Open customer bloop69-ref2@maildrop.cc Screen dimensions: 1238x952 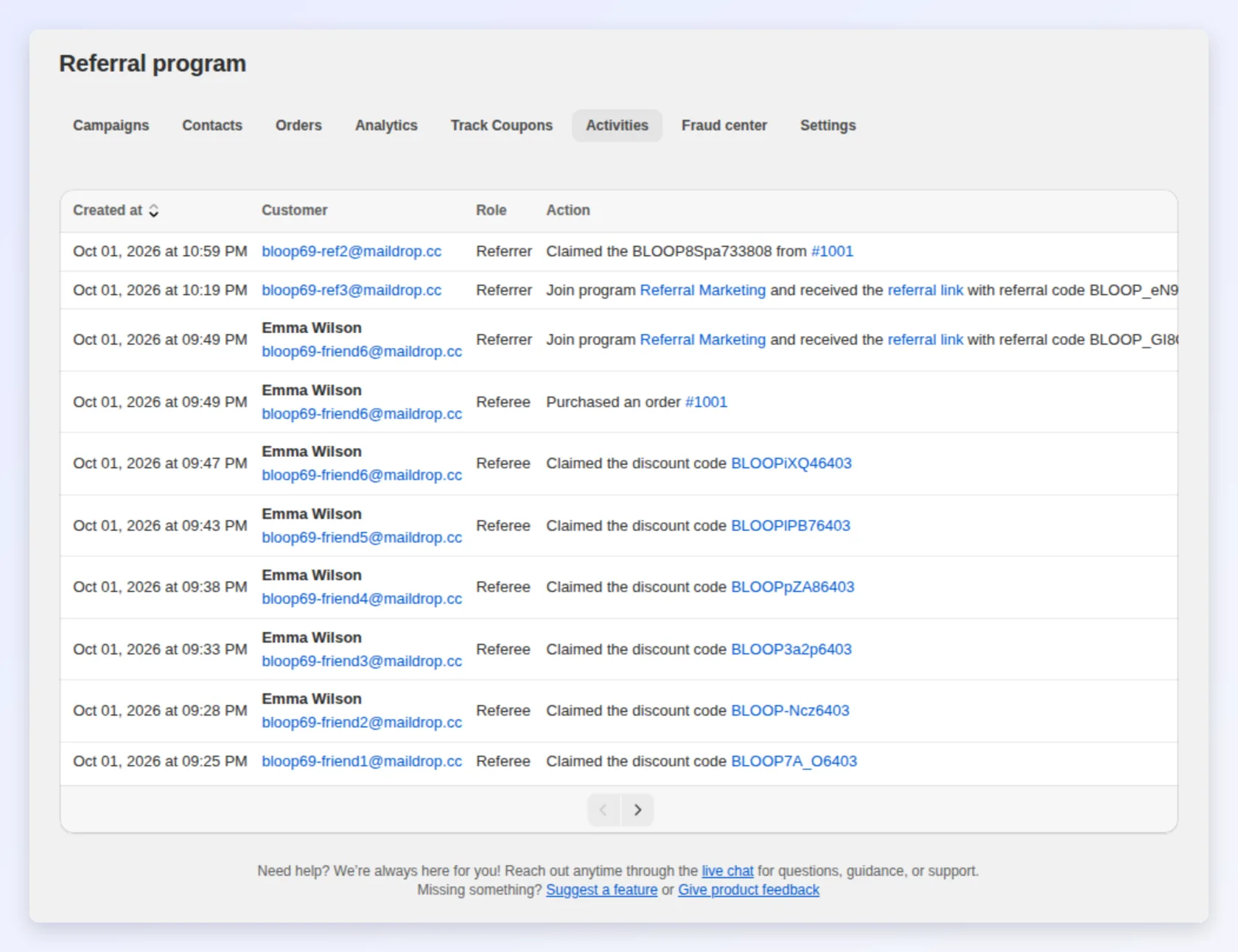[352, 251]
